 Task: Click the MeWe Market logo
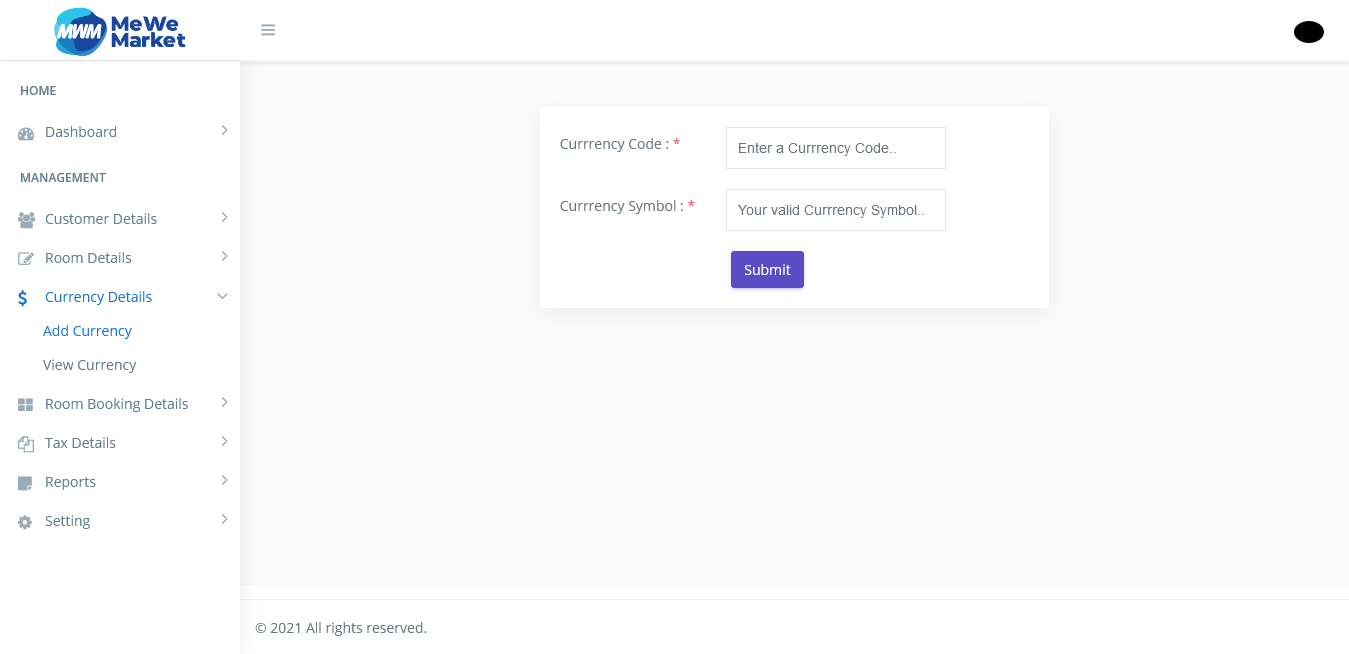120,31
